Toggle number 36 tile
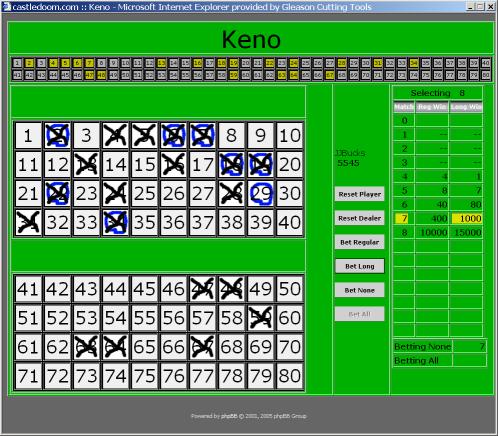Screen dimensions: 498x436 (x=173, y=223)
